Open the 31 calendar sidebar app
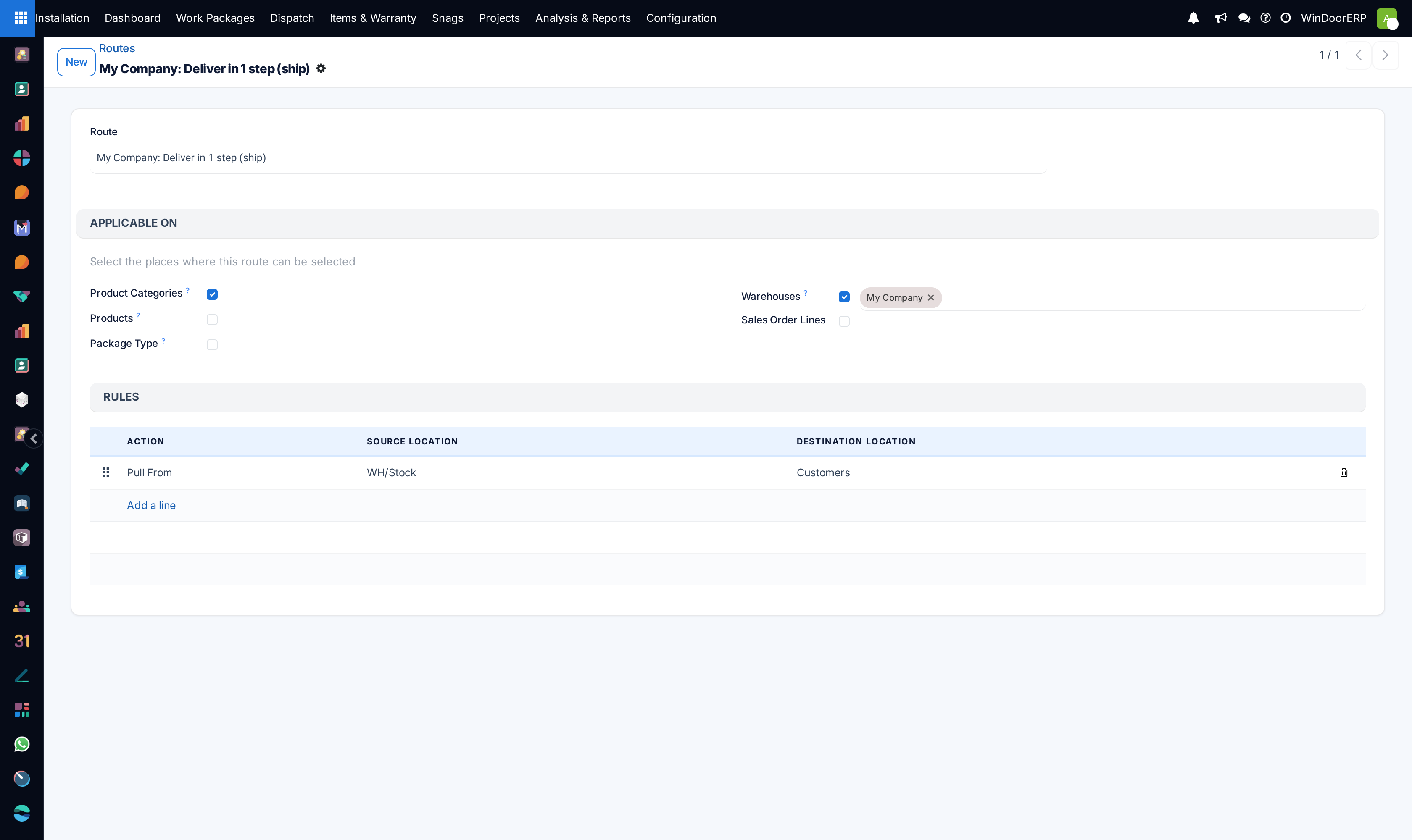Screen dimensions: 1412x840 pyautogui.click(x=21, y=641)
